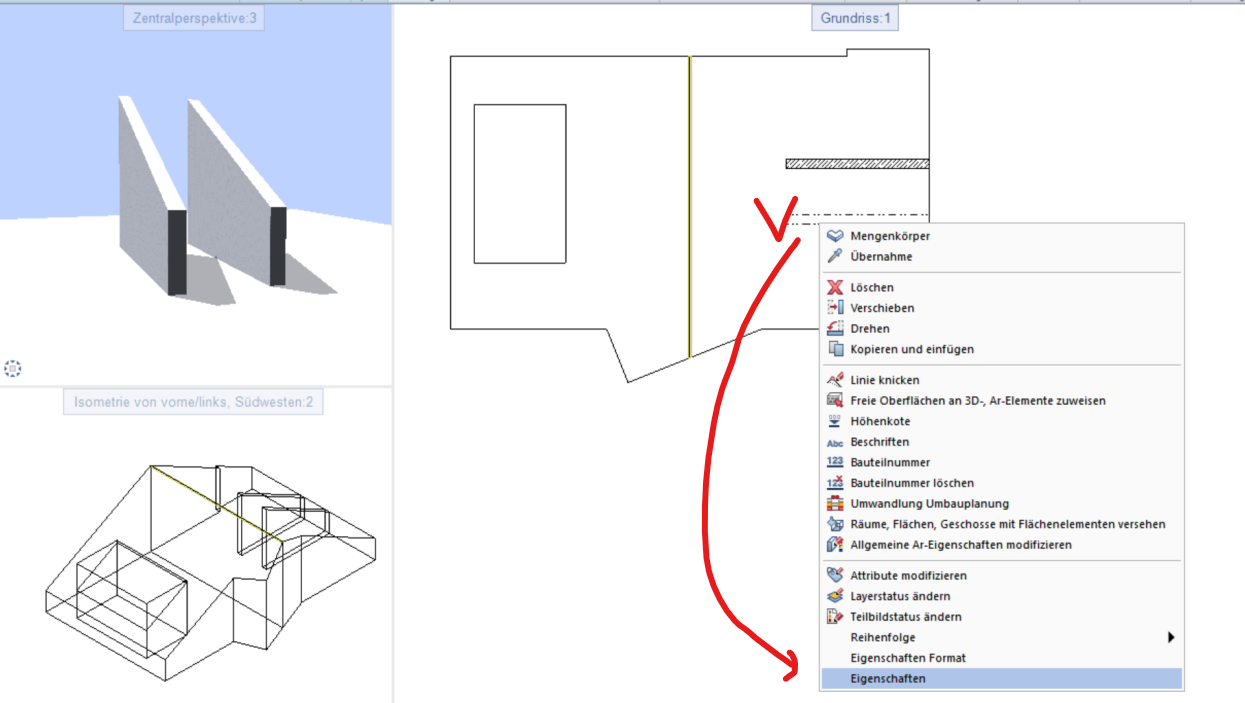The width and height of the screenshot is (1245, 703).
Task: Click the Mengenkörper icon in context menu
Action: pos(835,236)
